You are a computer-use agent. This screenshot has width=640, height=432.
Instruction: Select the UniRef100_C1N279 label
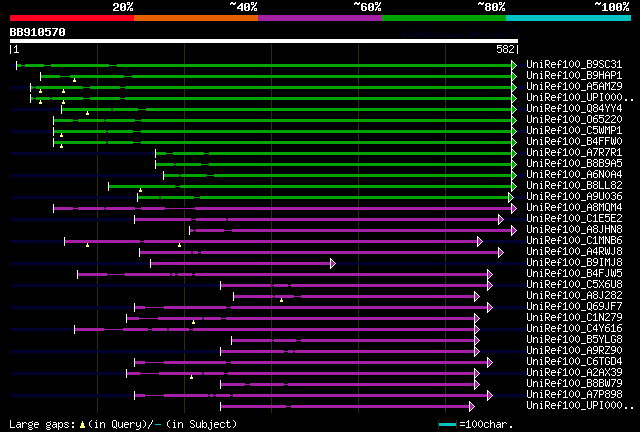pyautogui.click(x=574, y=318)
